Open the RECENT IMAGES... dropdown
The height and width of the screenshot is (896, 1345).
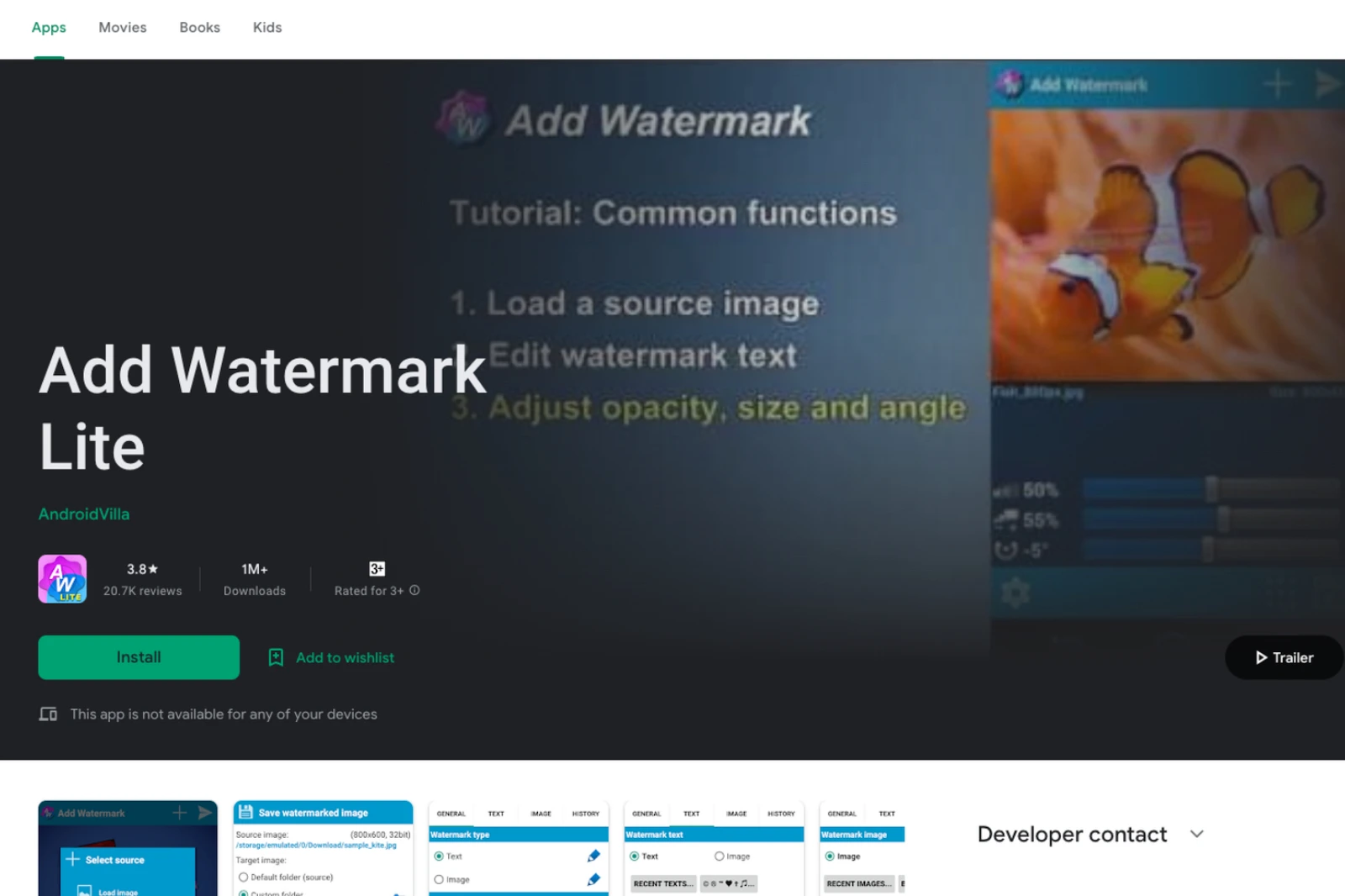858,883
